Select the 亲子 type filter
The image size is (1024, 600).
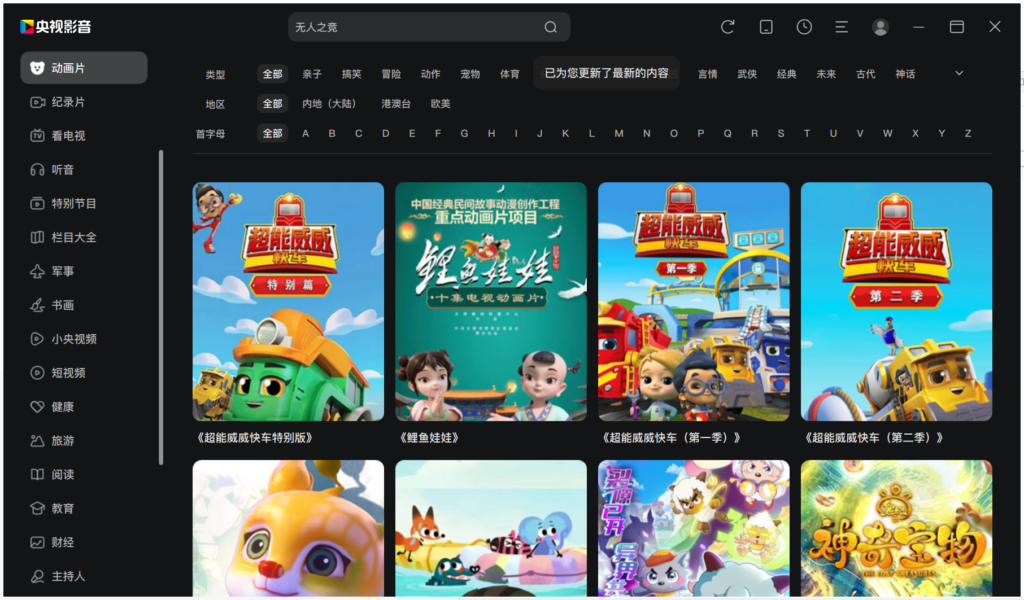(x=312, y=74)
